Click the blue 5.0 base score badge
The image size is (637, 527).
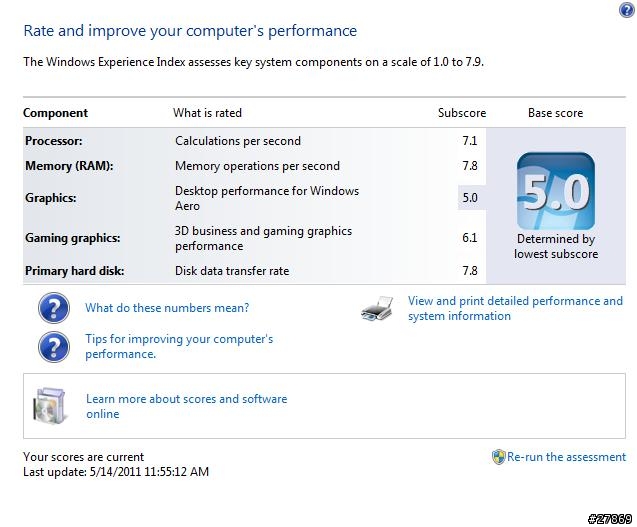point(555,191)
